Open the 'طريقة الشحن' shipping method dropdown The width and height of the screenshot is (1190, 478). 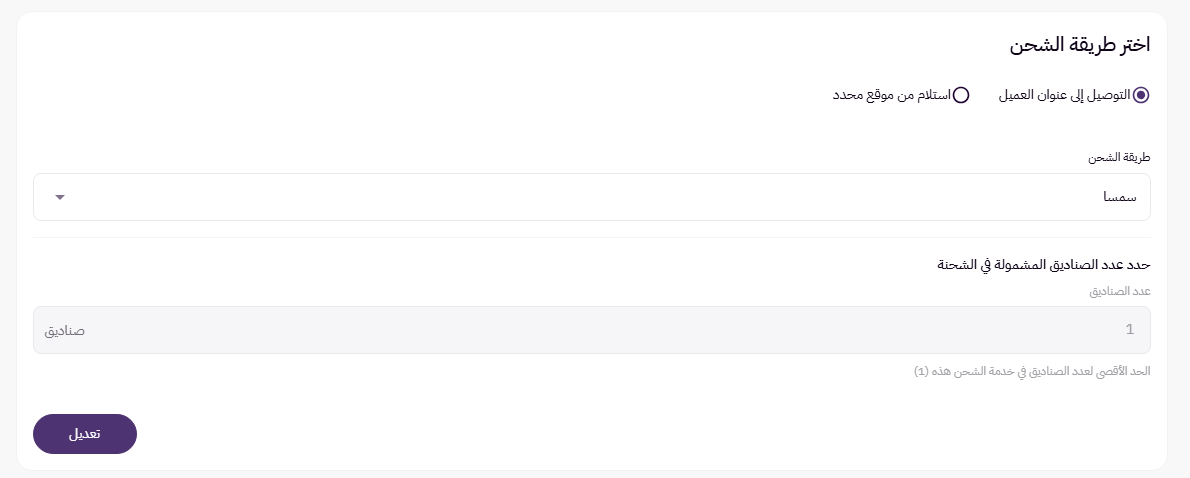(592, 197)
